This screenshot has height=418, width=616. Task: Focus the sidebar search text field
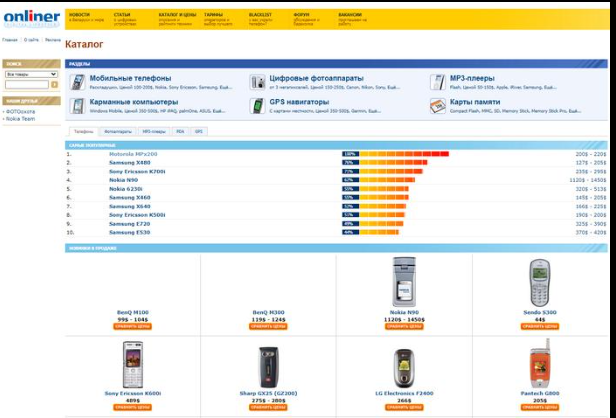pyautogui.click(x=27, y=84)
